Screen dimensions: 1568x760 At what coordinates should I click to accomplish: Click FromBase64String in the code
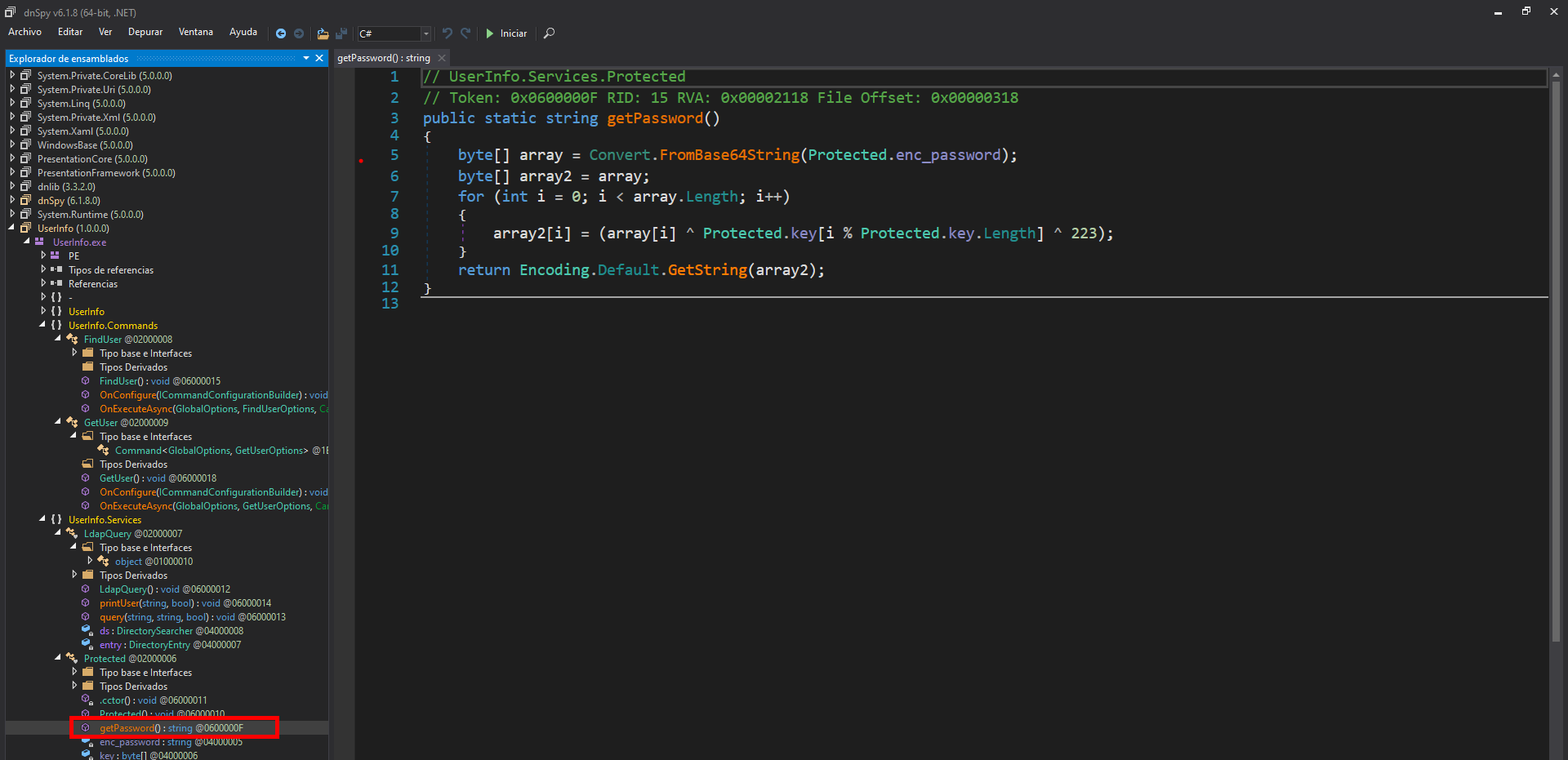click(729, 155)
